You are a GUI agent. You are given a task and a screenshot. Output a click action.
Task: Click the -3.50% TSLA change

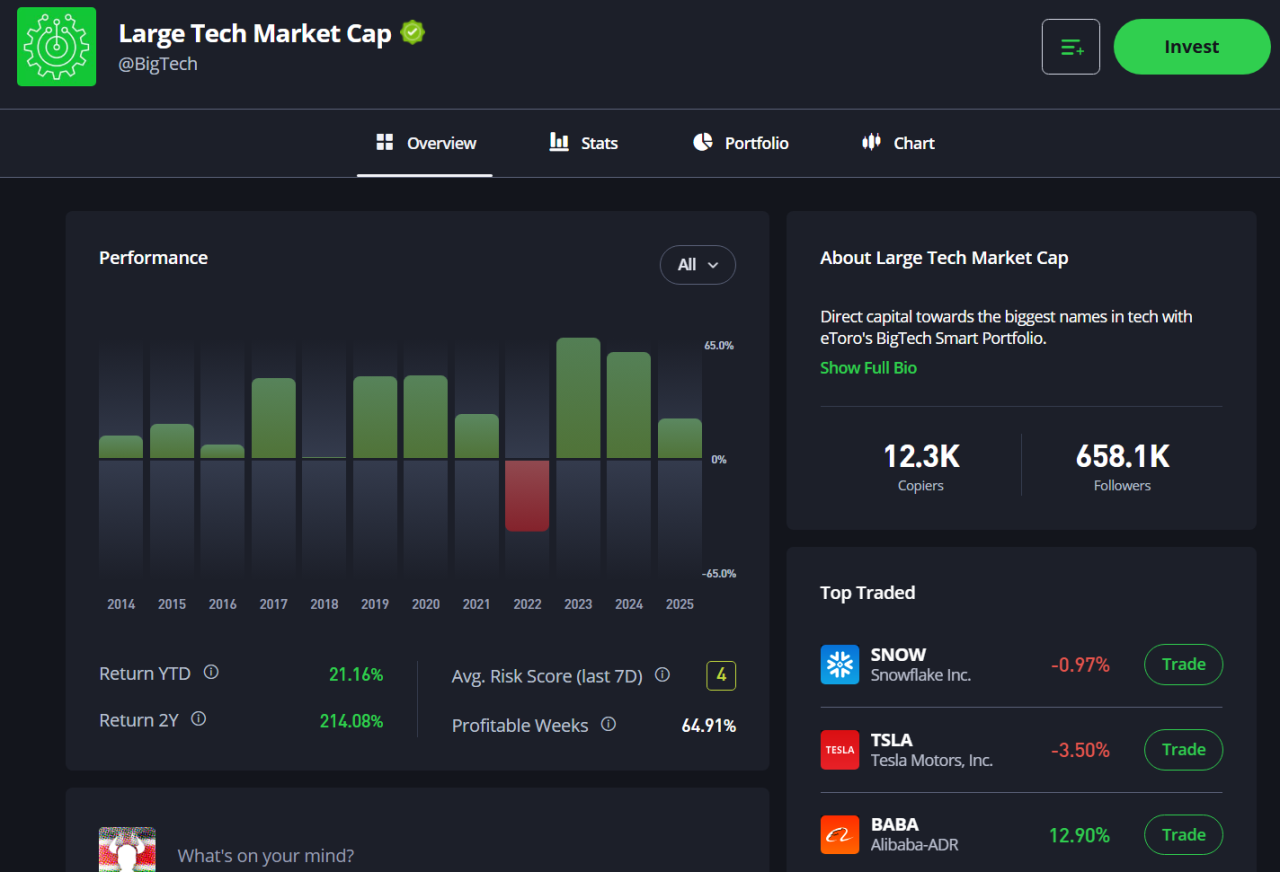1080,750
